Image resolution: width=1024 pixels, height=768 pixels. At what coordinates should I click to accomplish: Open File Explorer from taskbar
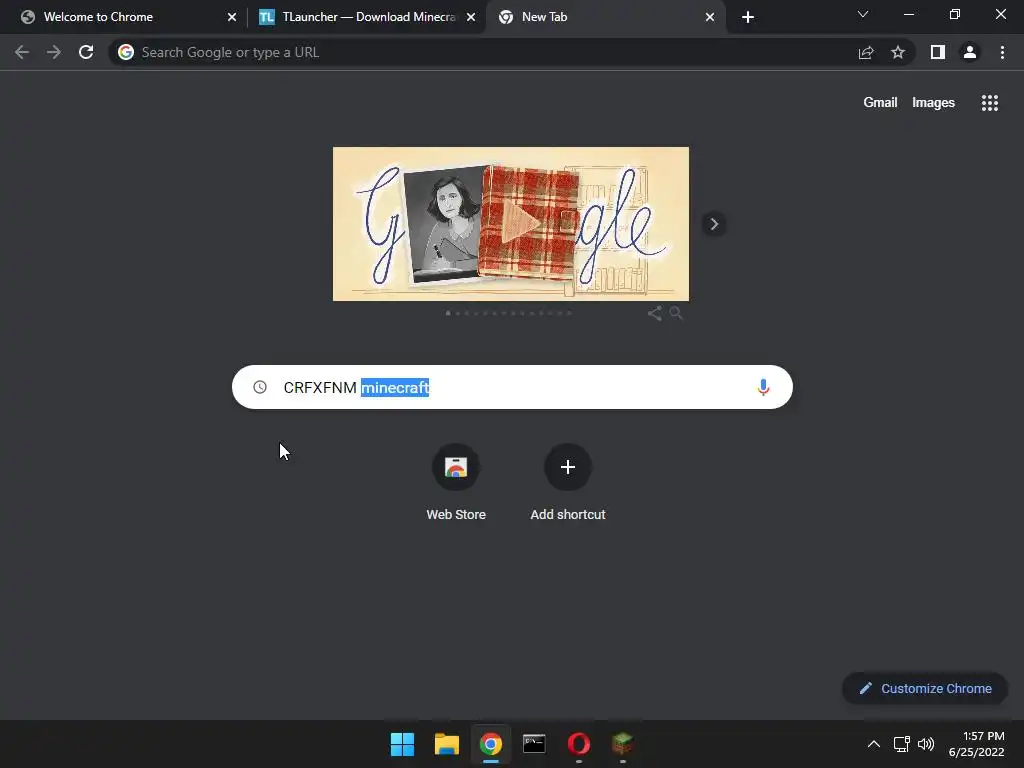447,744
